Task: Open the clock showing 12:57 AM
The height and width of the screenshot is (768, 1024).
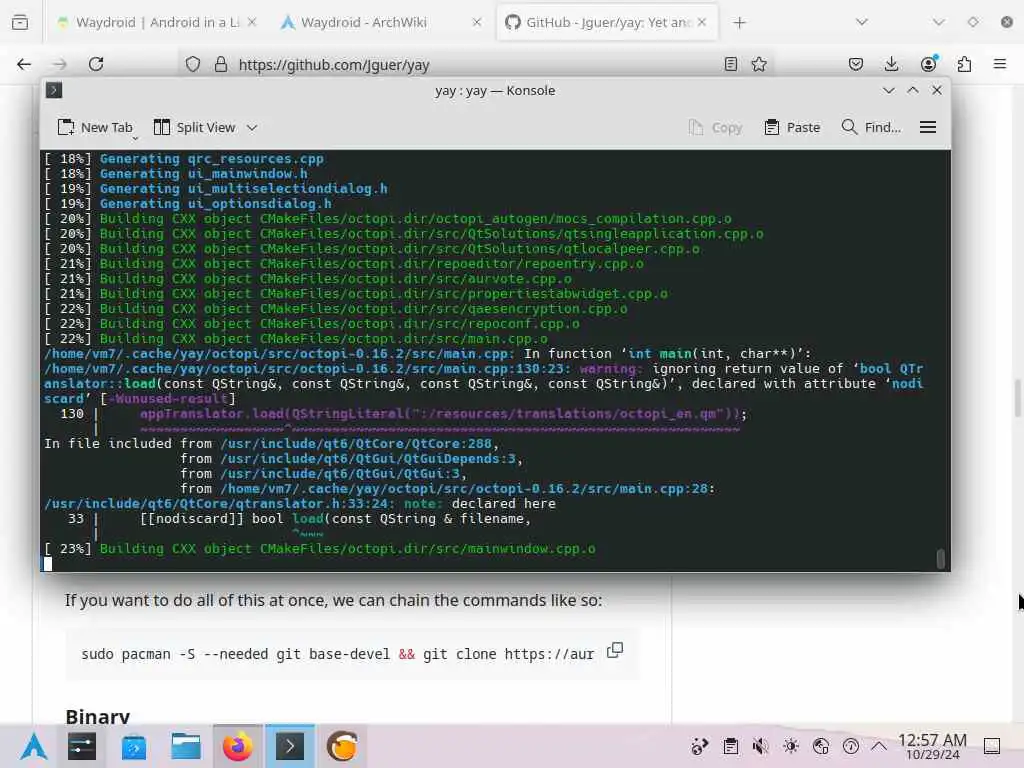Action: coord(932,746)
